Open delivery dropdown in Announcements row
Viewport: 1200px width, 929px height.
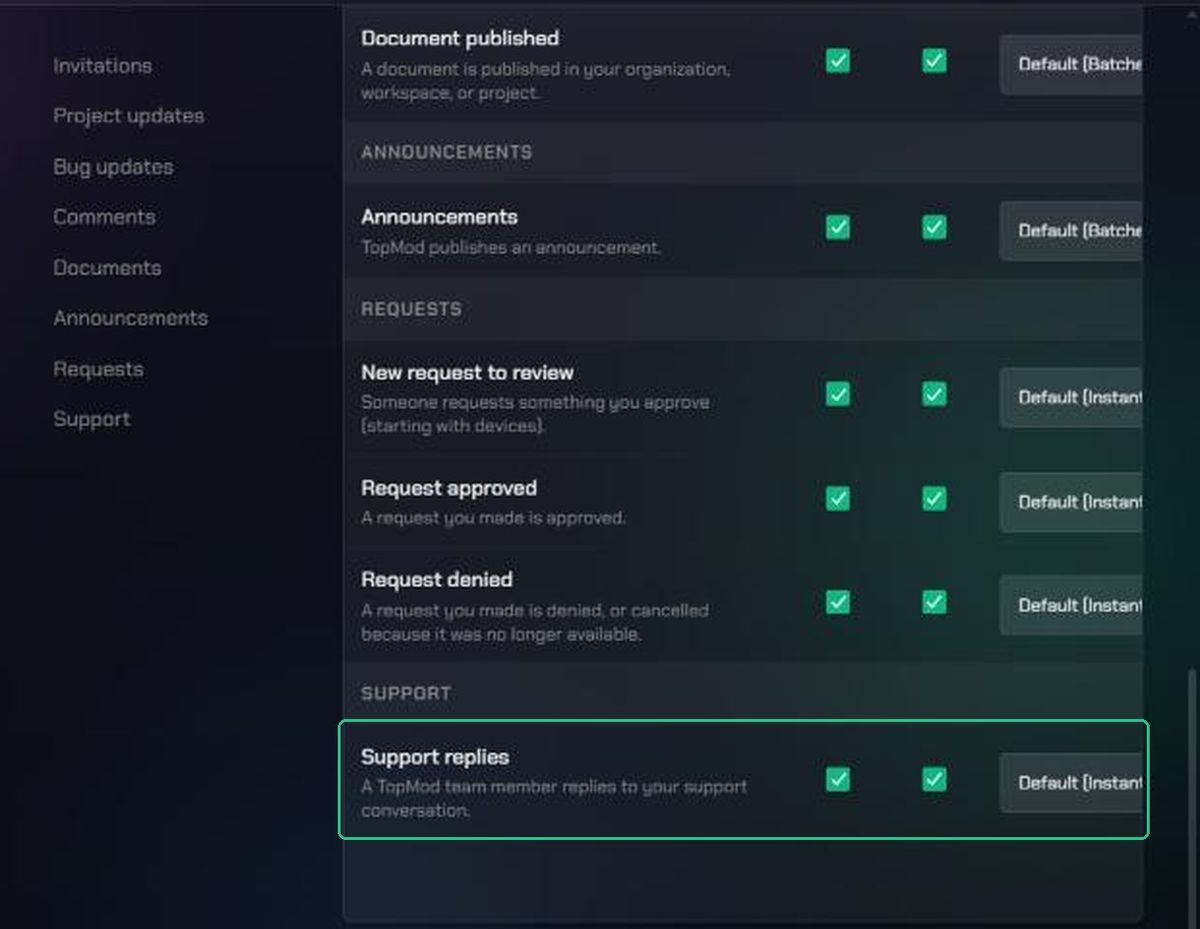1071,231
